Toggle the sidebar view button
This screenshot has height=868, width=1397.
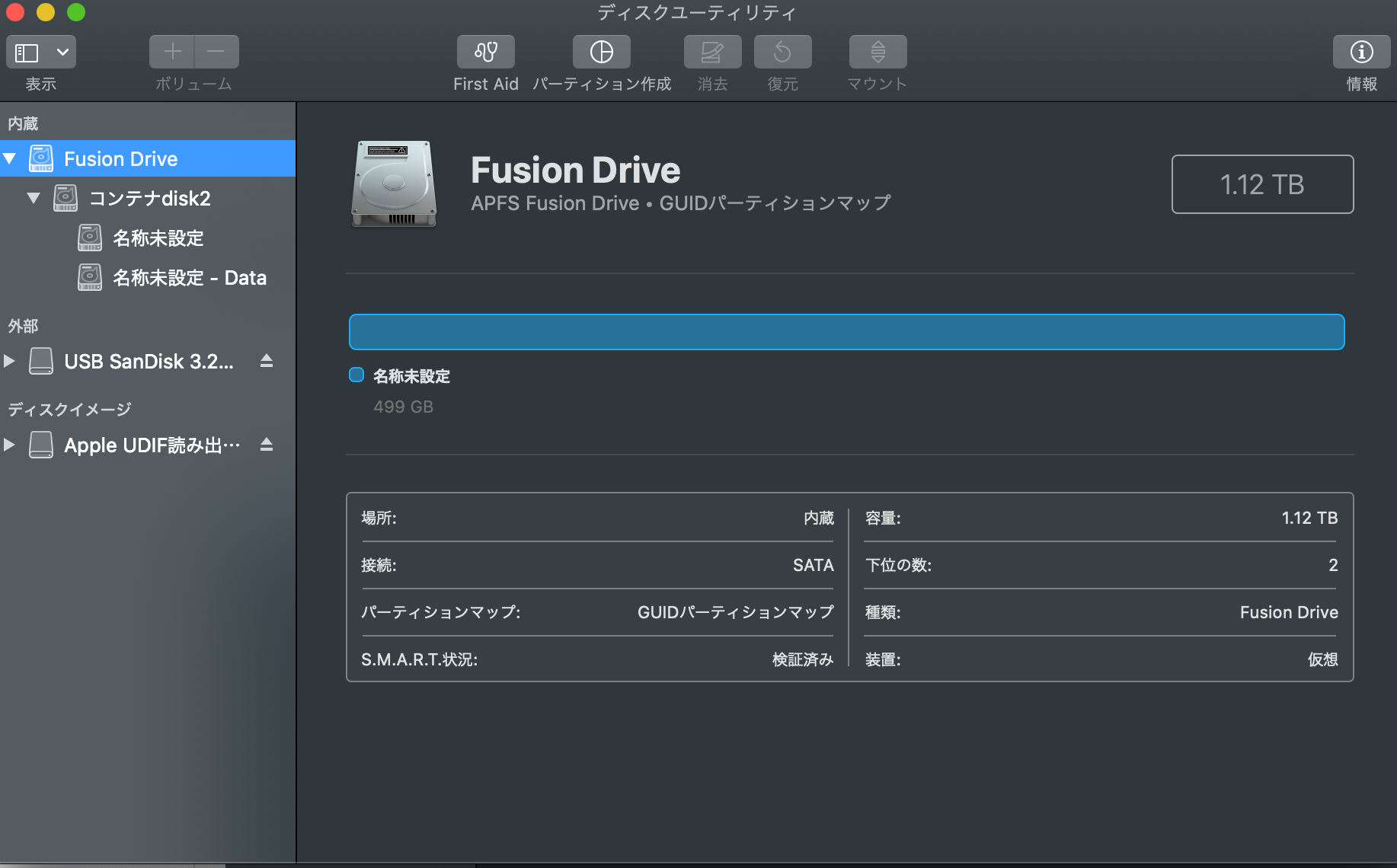27,53
